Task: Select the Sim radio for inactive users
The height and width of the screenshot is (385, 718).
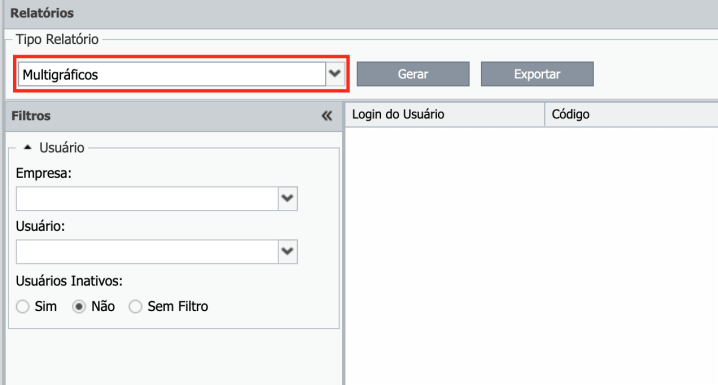Action: point(22,306)
